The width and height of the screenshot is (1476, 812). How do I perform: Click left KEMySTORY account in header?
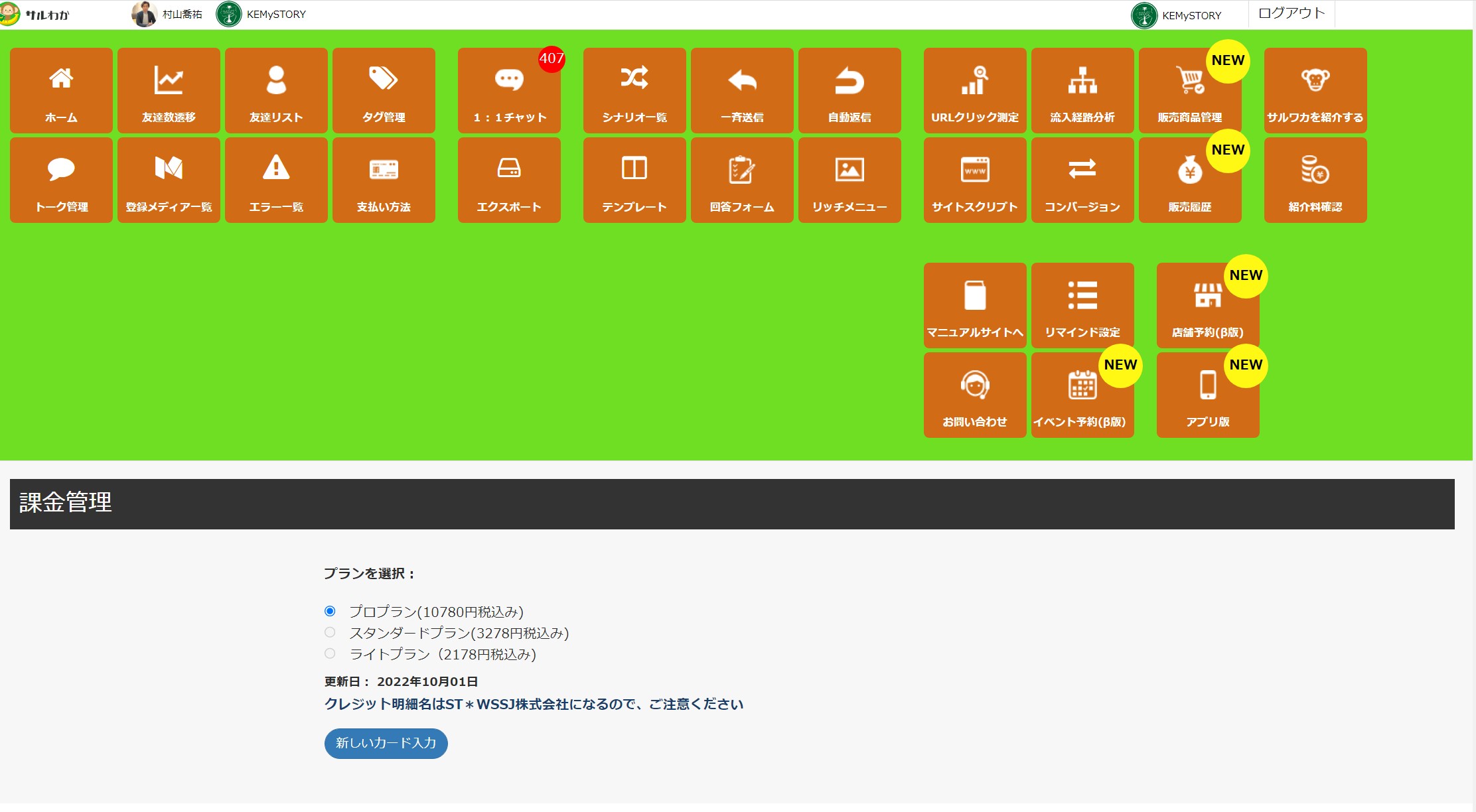(x=261, y=14)
